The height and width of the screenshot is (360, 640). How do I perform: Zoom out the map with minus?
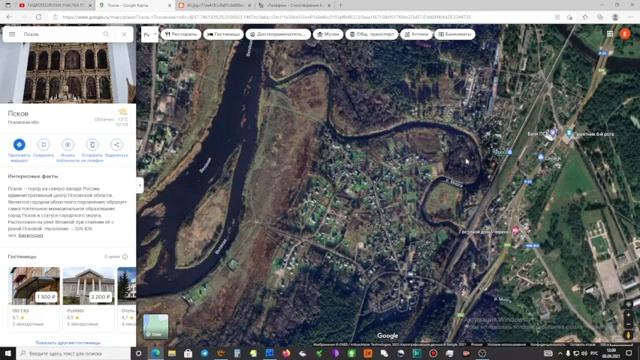(x=629, y=325)
